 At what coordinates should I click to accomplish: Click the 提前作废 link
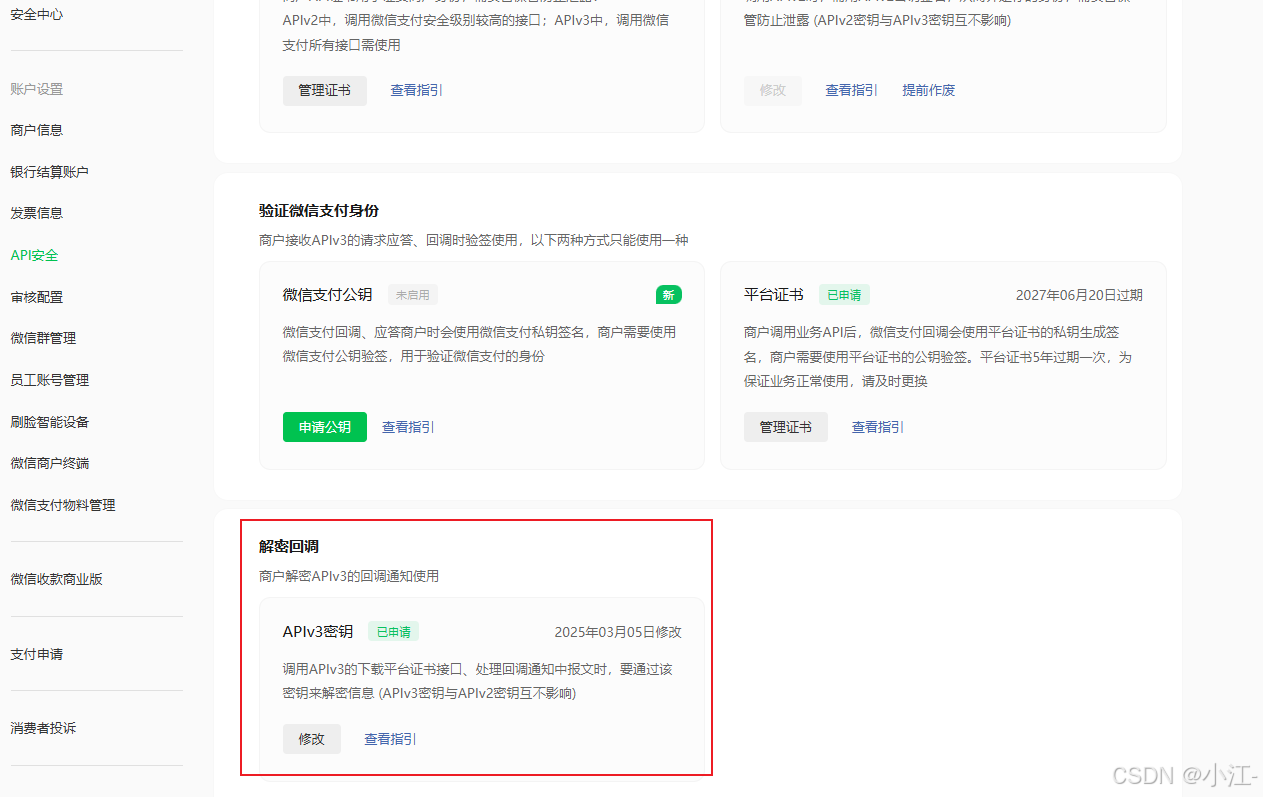point(929,90)
